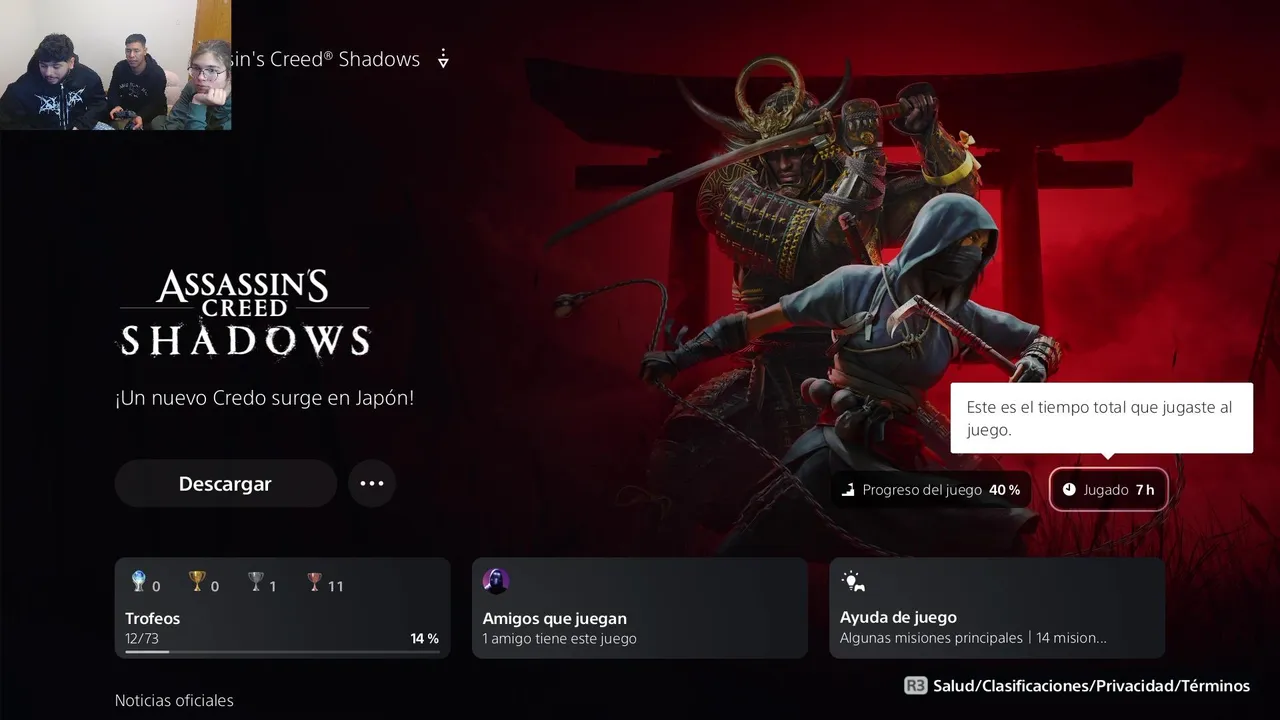Click the R3 button icon

point(915,686)
